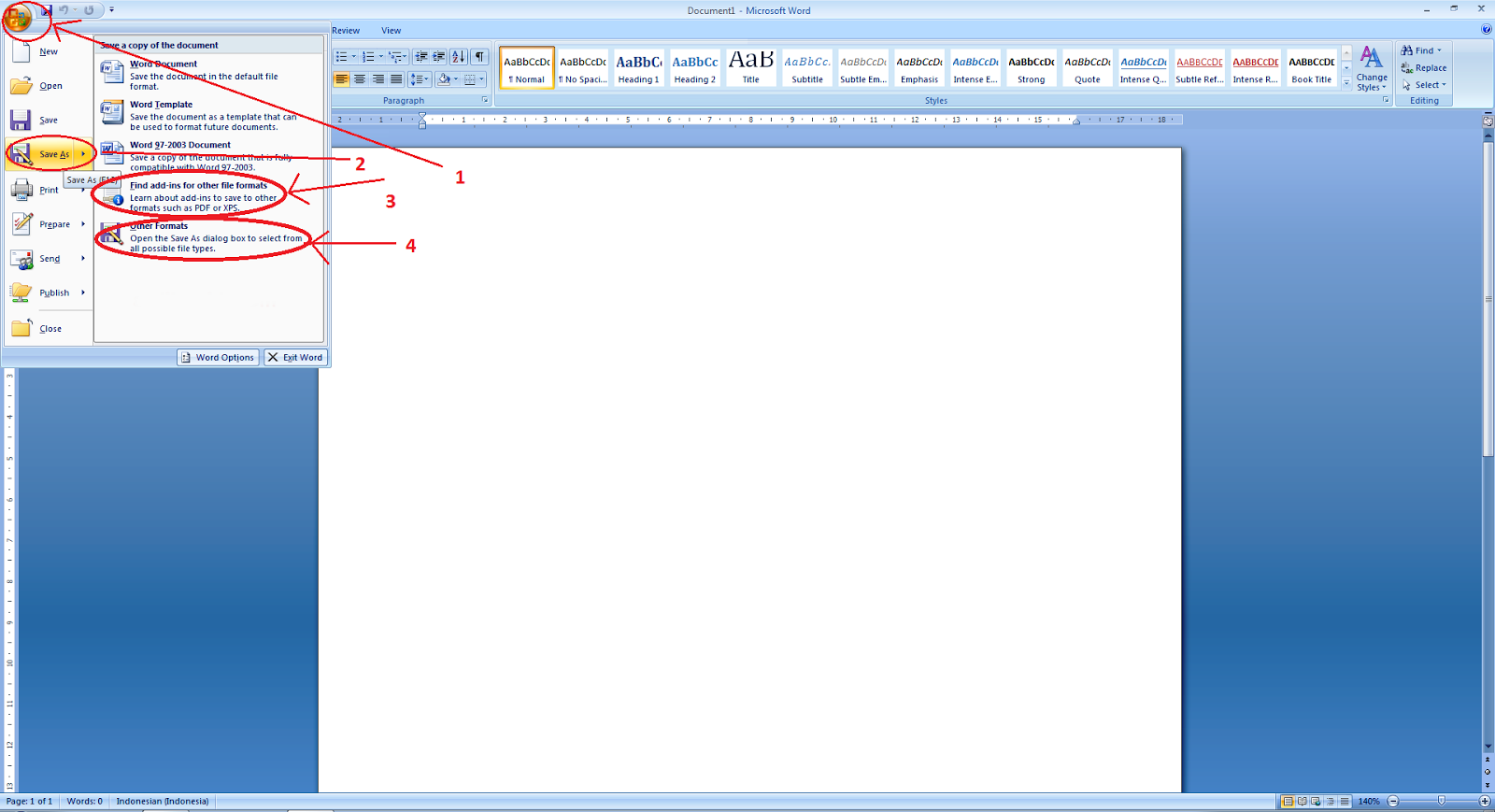Open the Review ribbon tab
This screenshot has width=1495, height=812.
click(346, 31)
